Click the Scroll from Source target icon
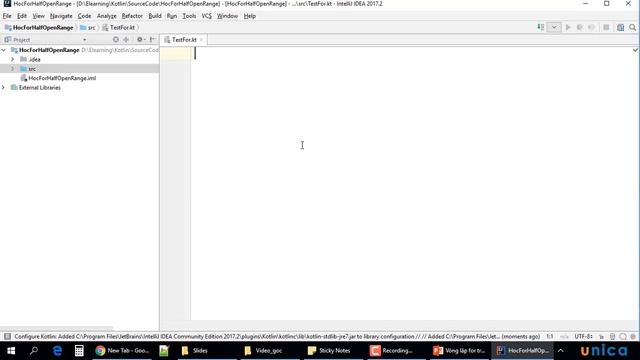Viewport: 640px width, 360px height. coord(116,40)
